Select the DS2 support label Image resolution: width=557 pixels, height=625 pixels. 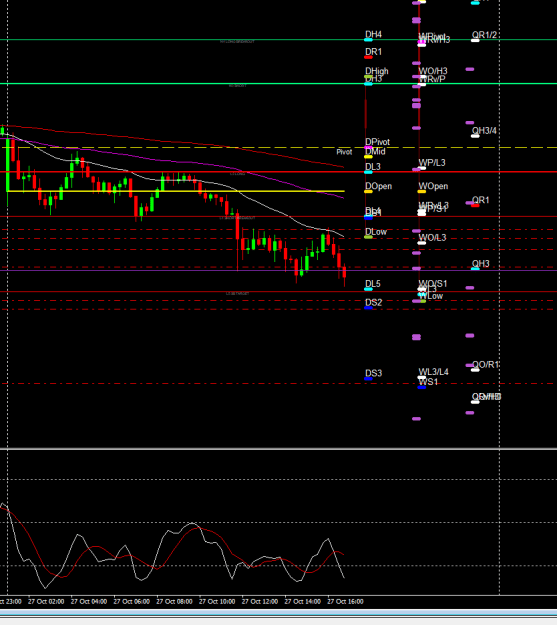tap(374, 303)
